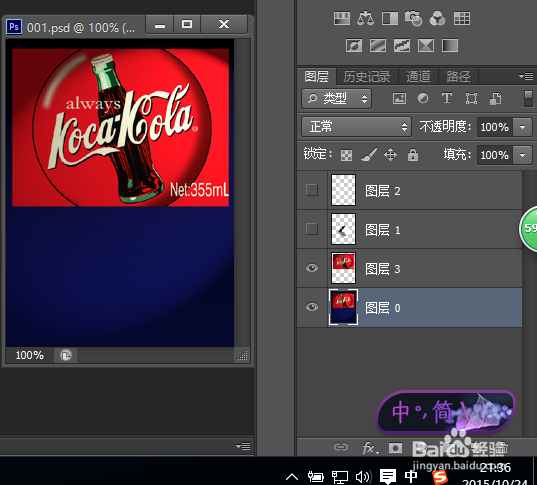
Task: Switch to the 通道 tab
Action: pos(418,76)
